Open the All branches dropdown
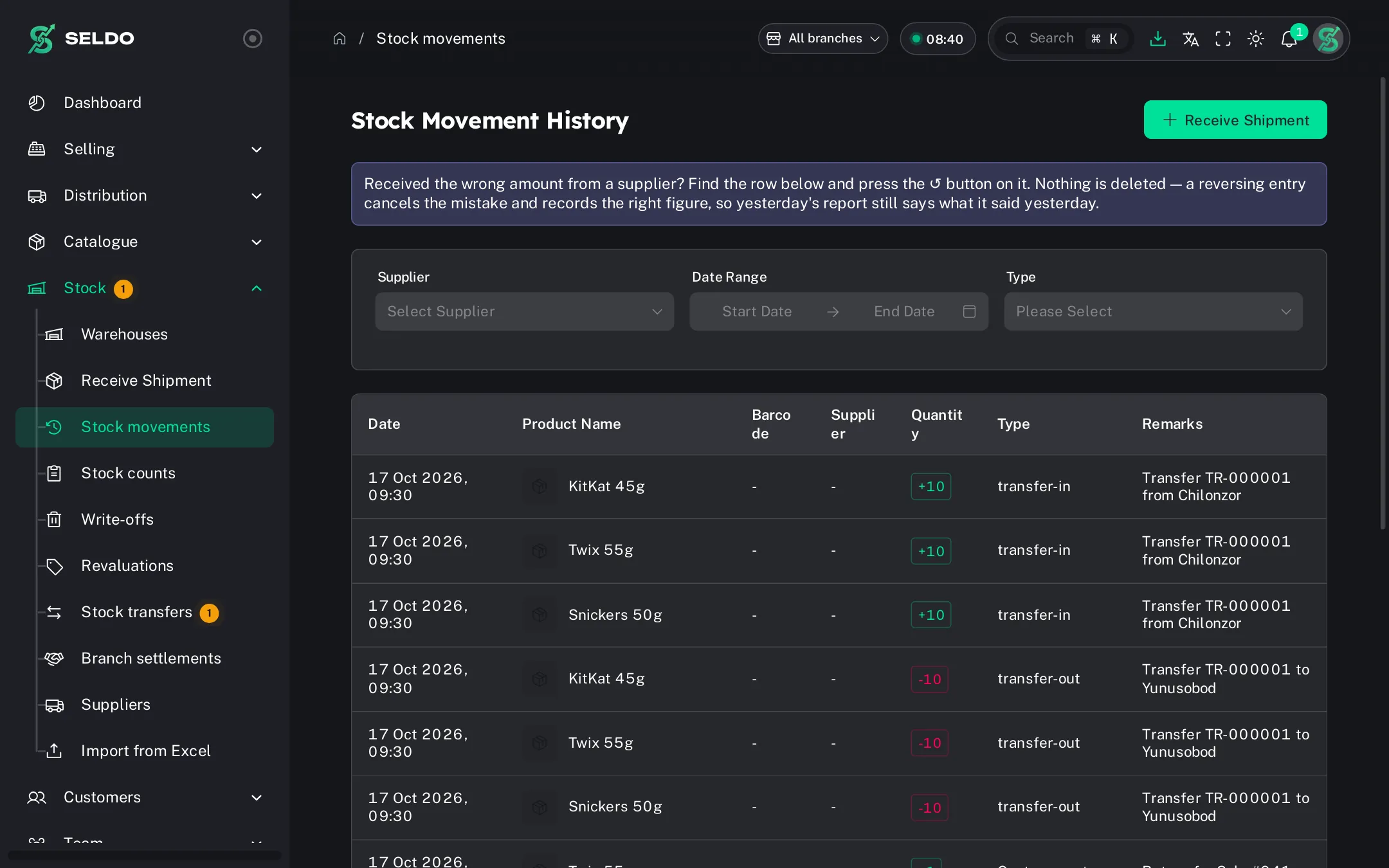1389x868 pixels. 823,39
